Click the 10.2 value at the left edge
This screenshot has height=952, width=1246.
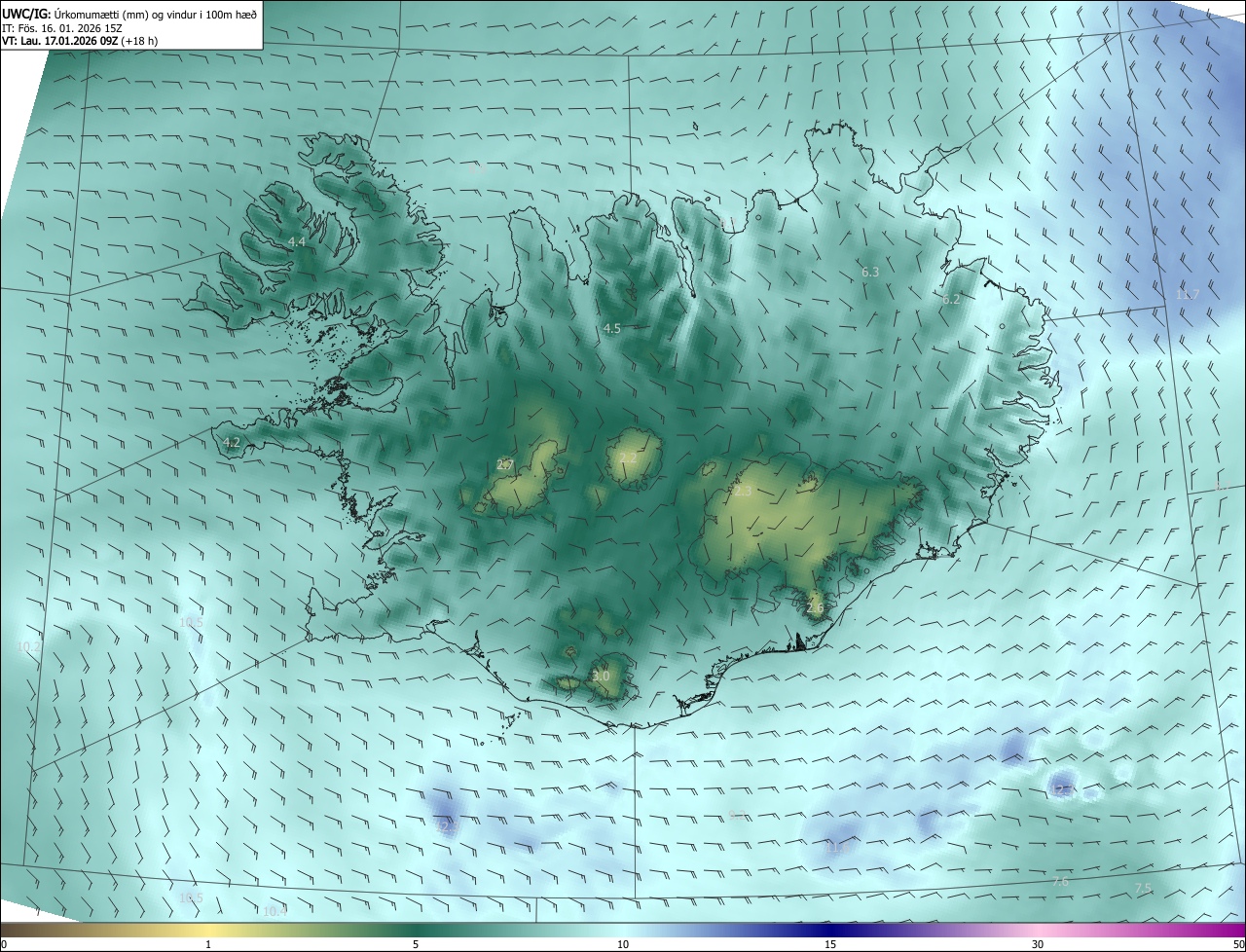click(x=29, y=646)
